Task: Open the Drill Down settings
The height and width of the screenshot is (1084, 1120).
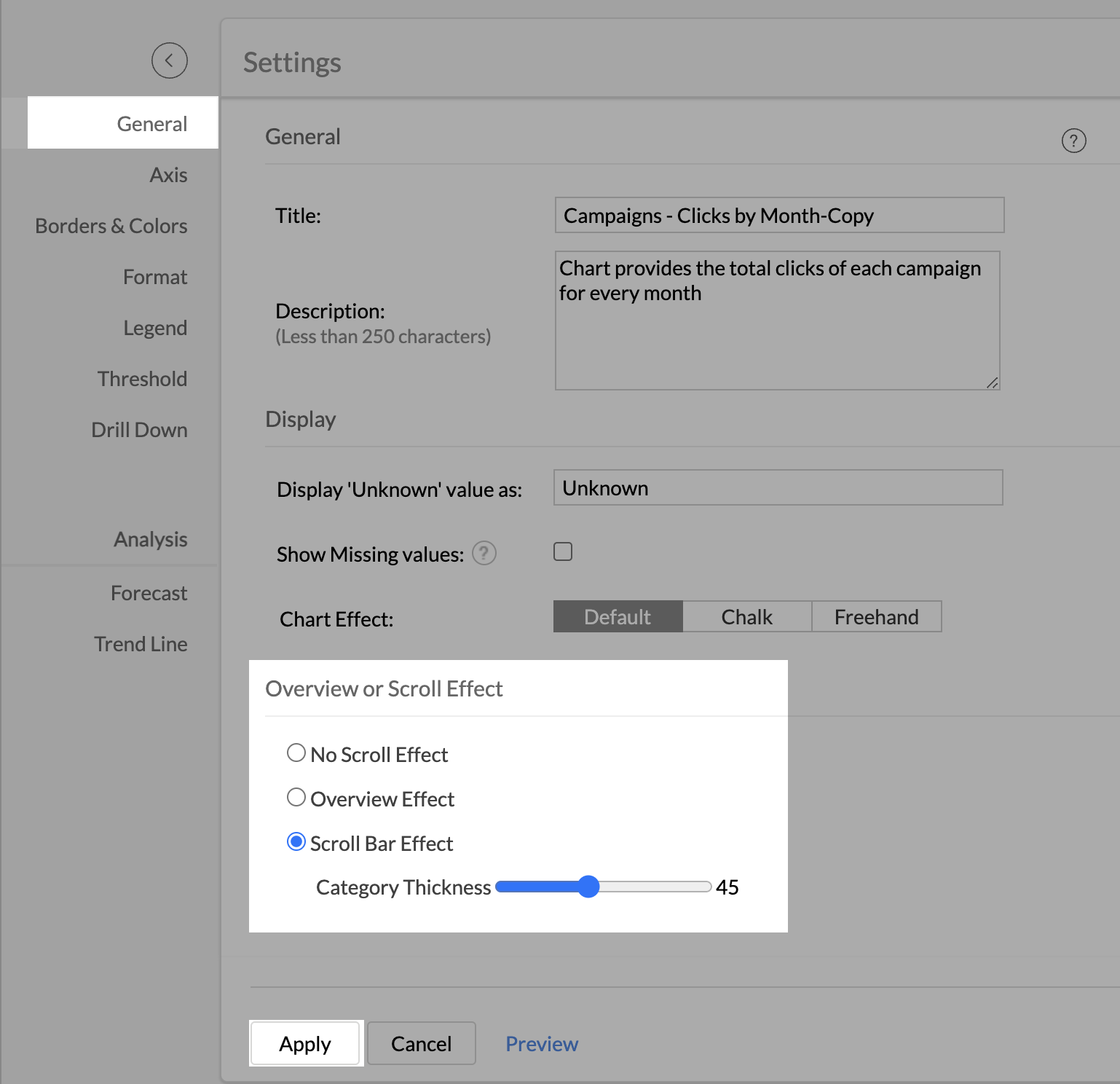Action: [139, 429]
